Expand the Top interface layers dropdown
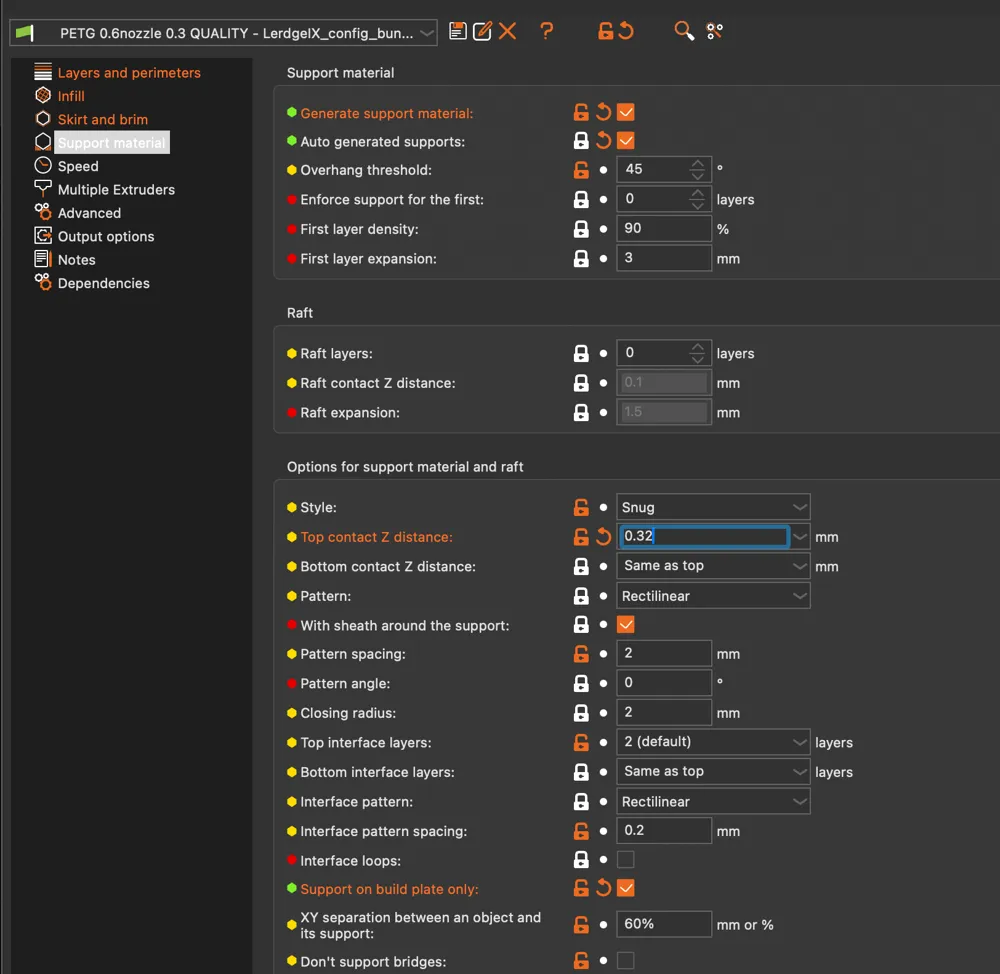This screenshot has height=974, width=1000. 713,742
